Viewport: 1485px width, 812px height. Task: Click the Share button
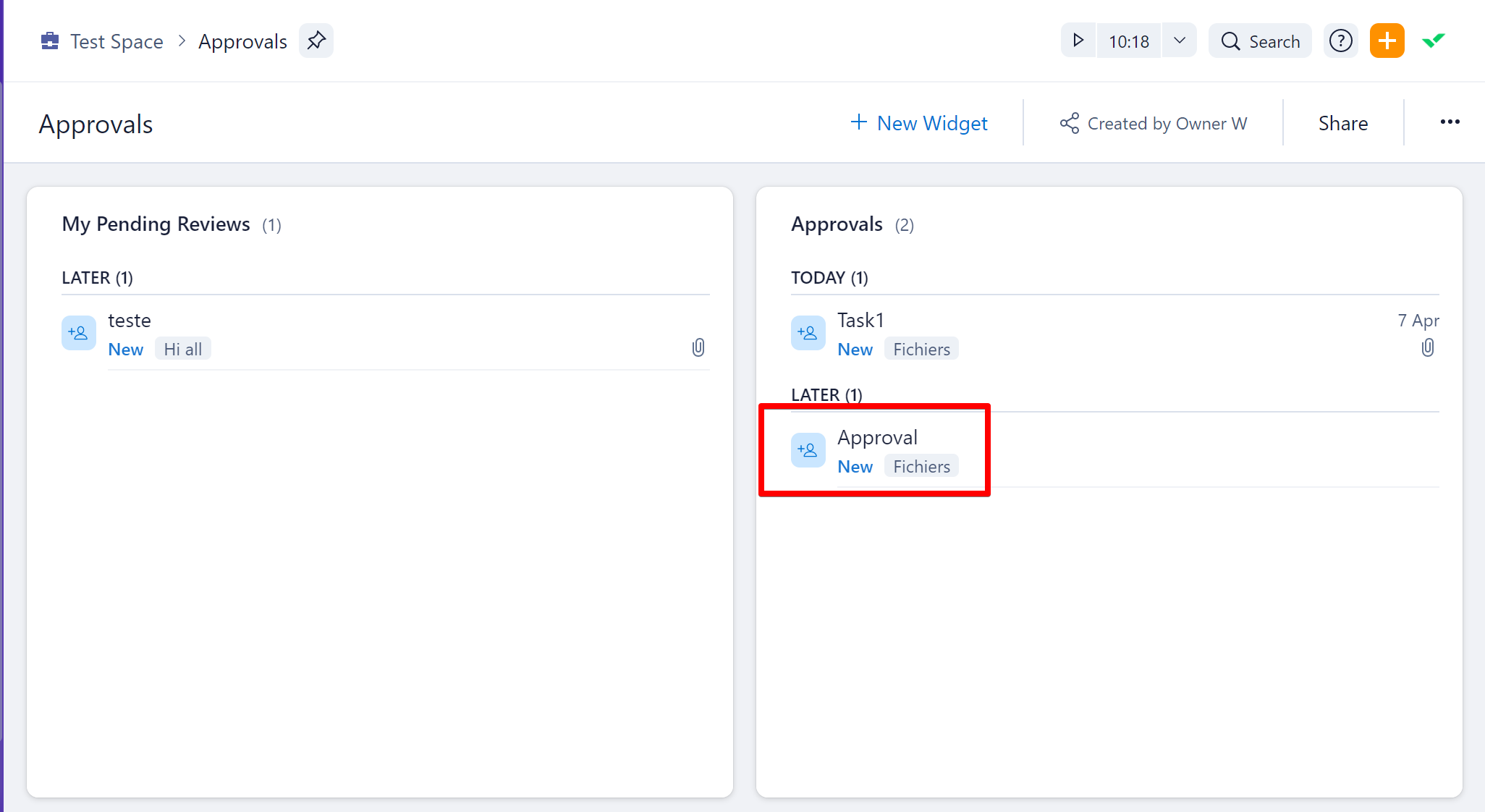(x=1343, y=124)
